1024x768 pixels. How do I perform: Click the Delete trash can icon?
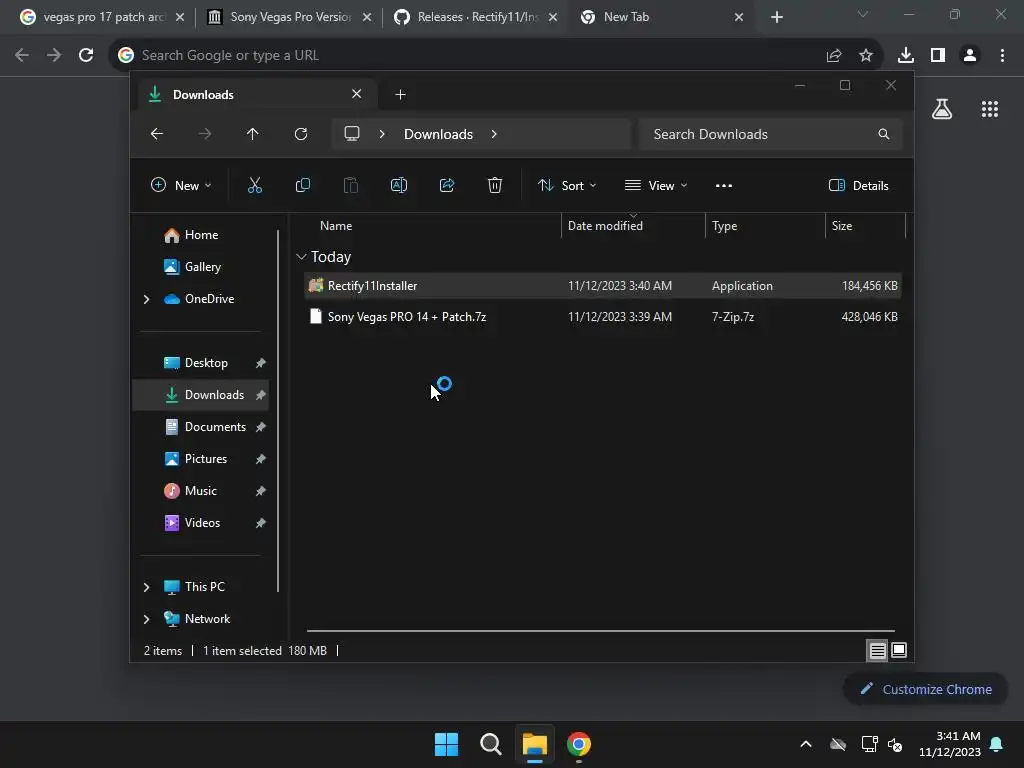tap(495, 185)
